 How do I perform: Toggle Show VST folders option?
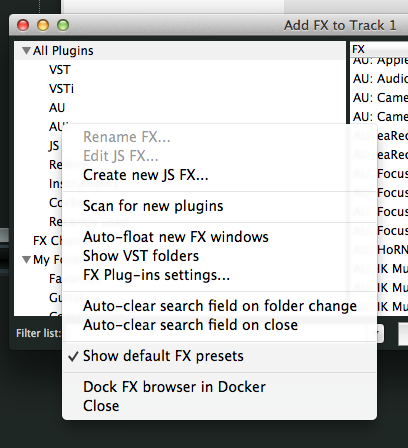219,256
